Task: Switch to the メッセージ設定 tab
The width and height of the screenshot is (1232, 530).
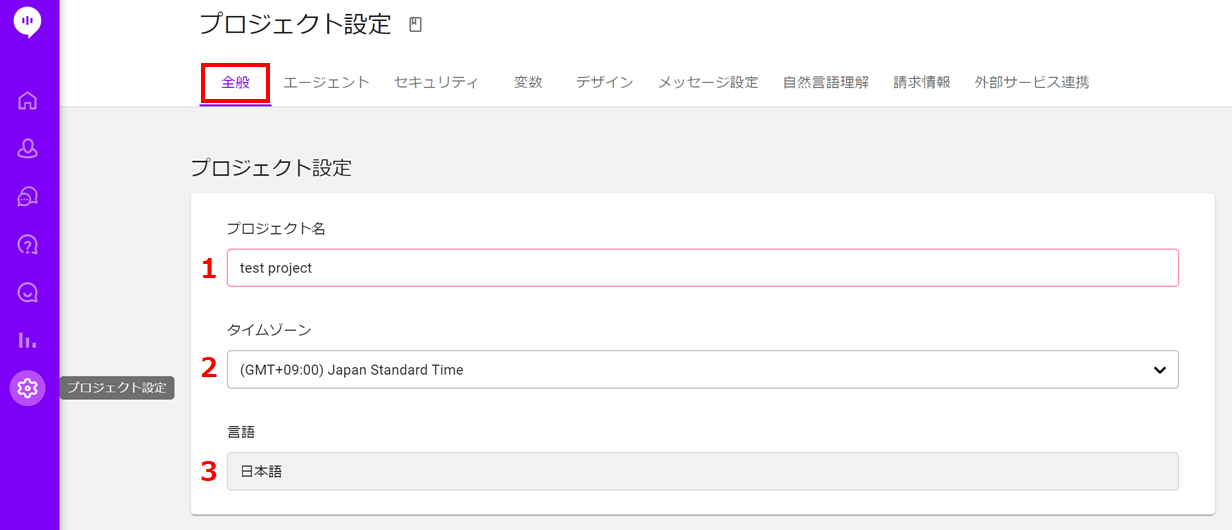Action: click(x=708, y=83)
